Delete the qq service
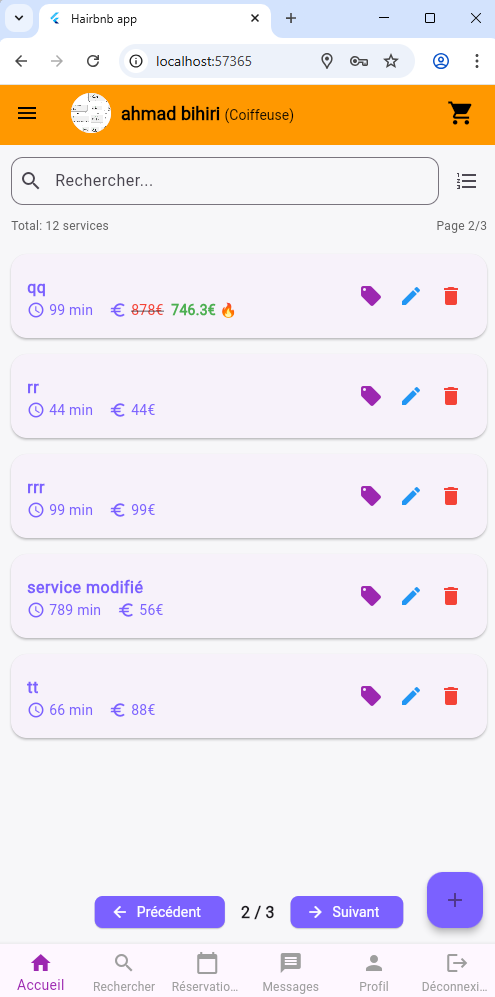The image size is (495, 997). pyautogui.click(x=450, y=296)
